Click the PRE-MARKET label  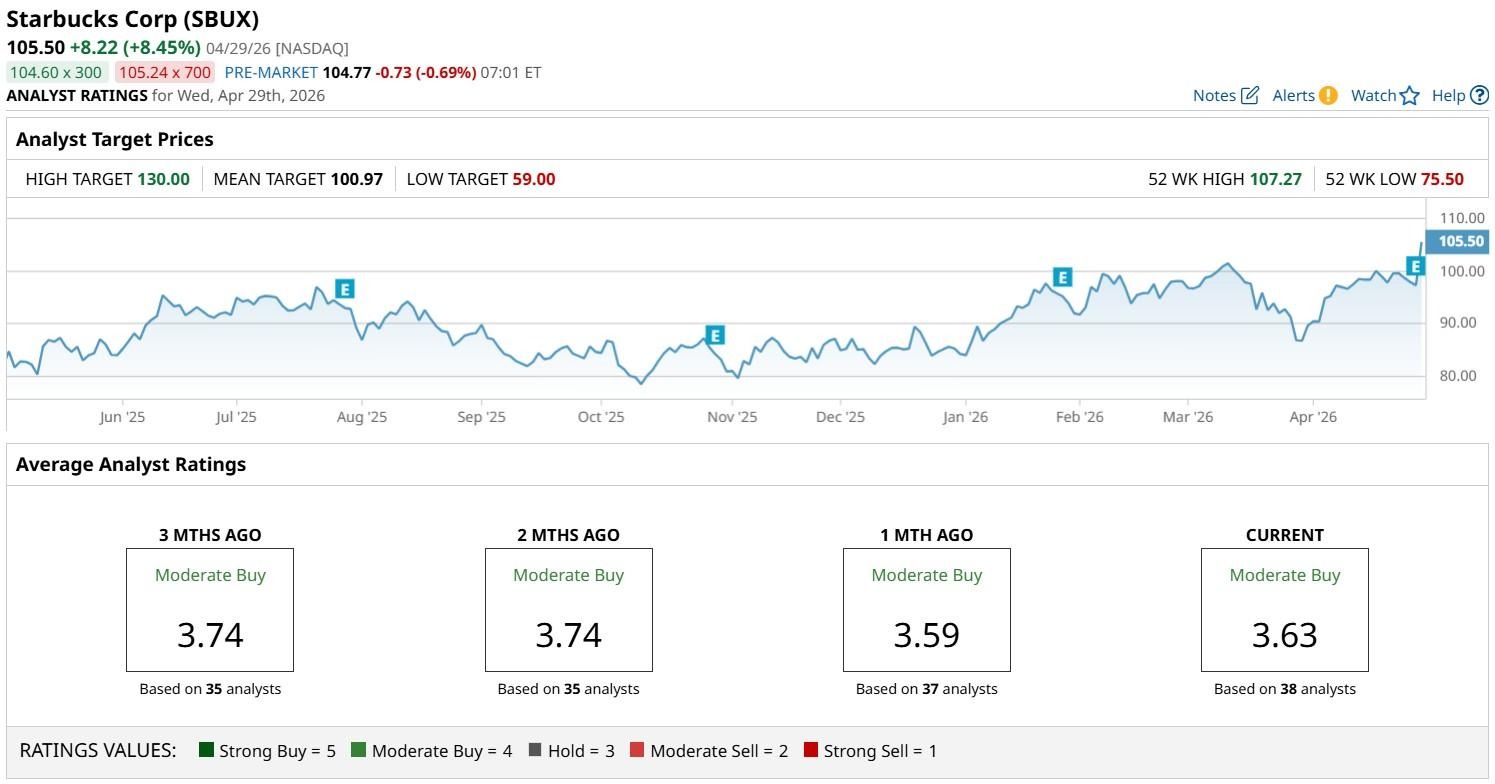point(271,72)
